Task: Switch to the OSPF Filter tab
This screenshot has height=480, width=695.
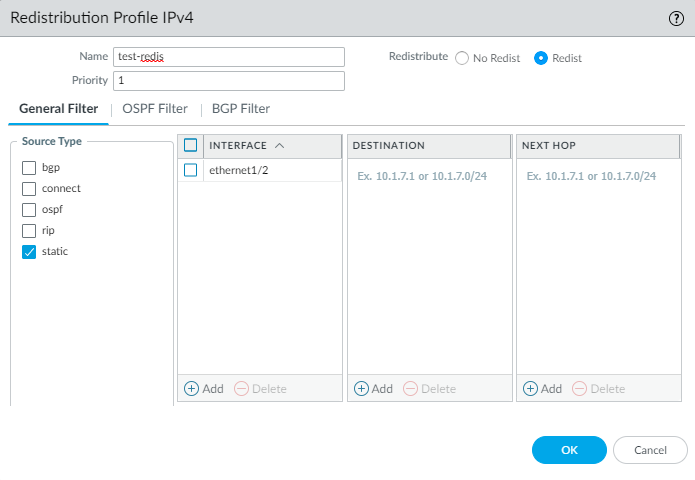Action: [x=155, y=109]
